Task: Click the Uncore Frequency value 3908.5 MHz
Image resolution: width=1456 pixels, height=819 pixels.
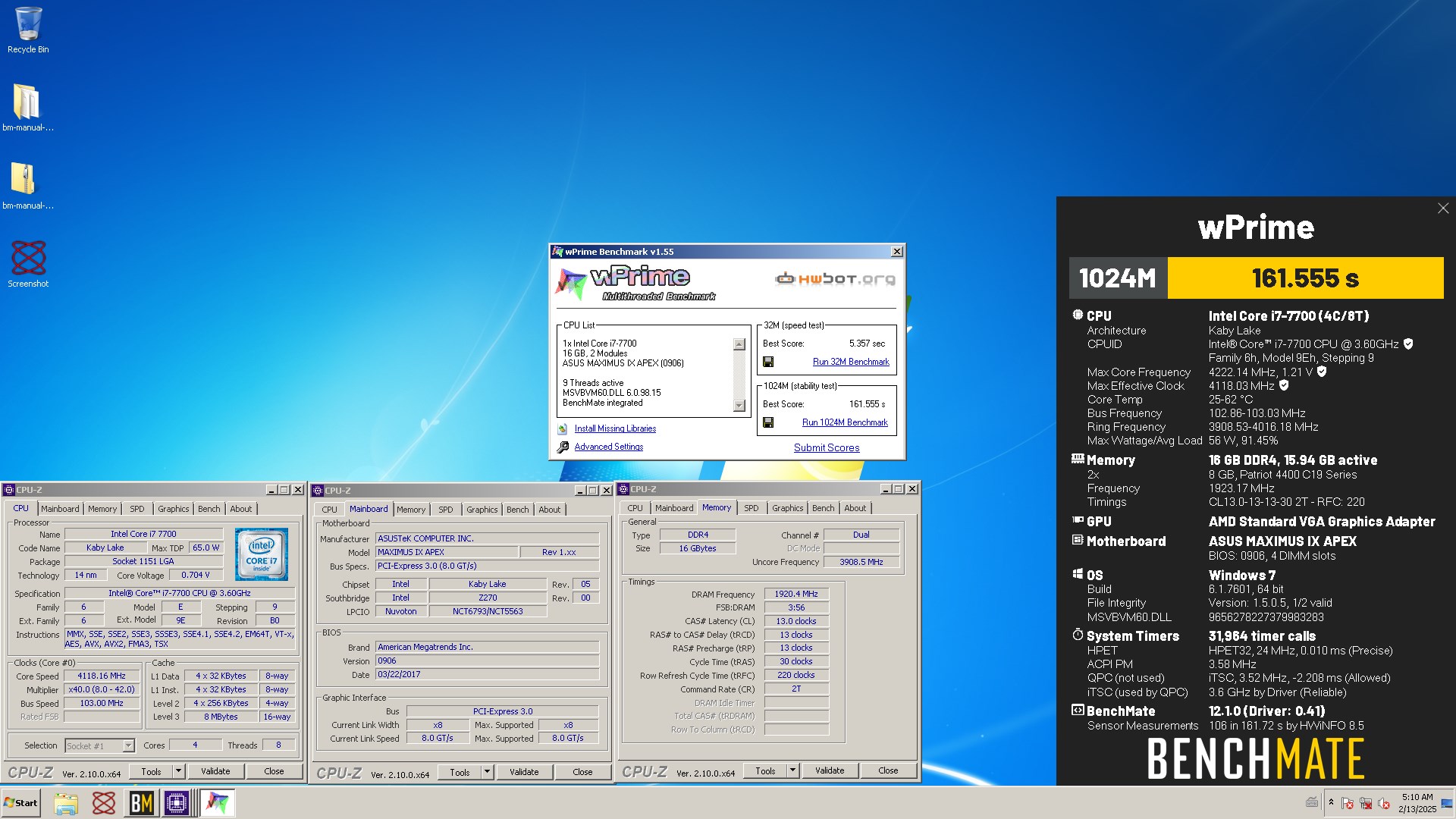Action: tap(861, 562)
